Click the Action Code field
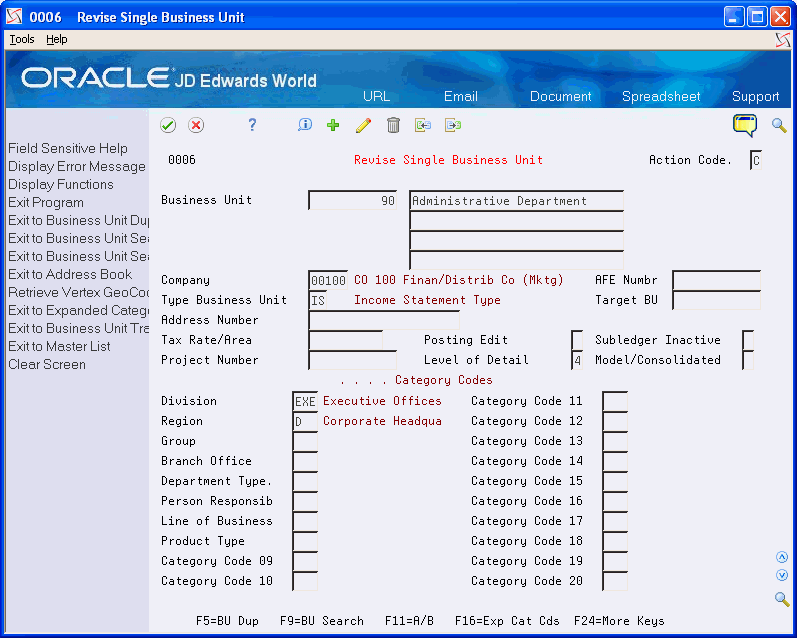The height and width of the screenshot is (638, 797). (756, 160)
